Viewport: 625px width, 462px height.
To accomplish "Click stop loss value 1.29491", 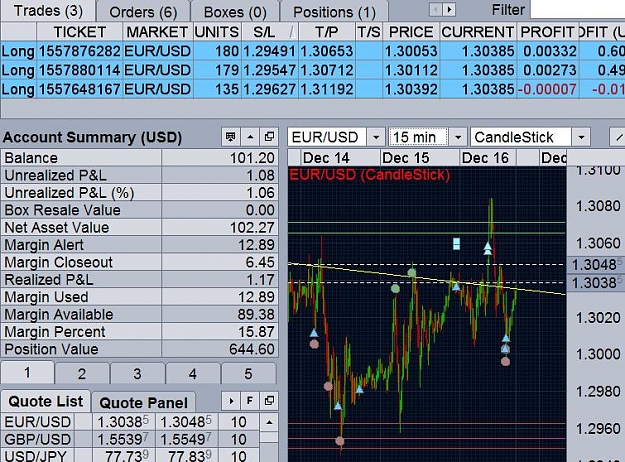I will (x=269, y=51).
